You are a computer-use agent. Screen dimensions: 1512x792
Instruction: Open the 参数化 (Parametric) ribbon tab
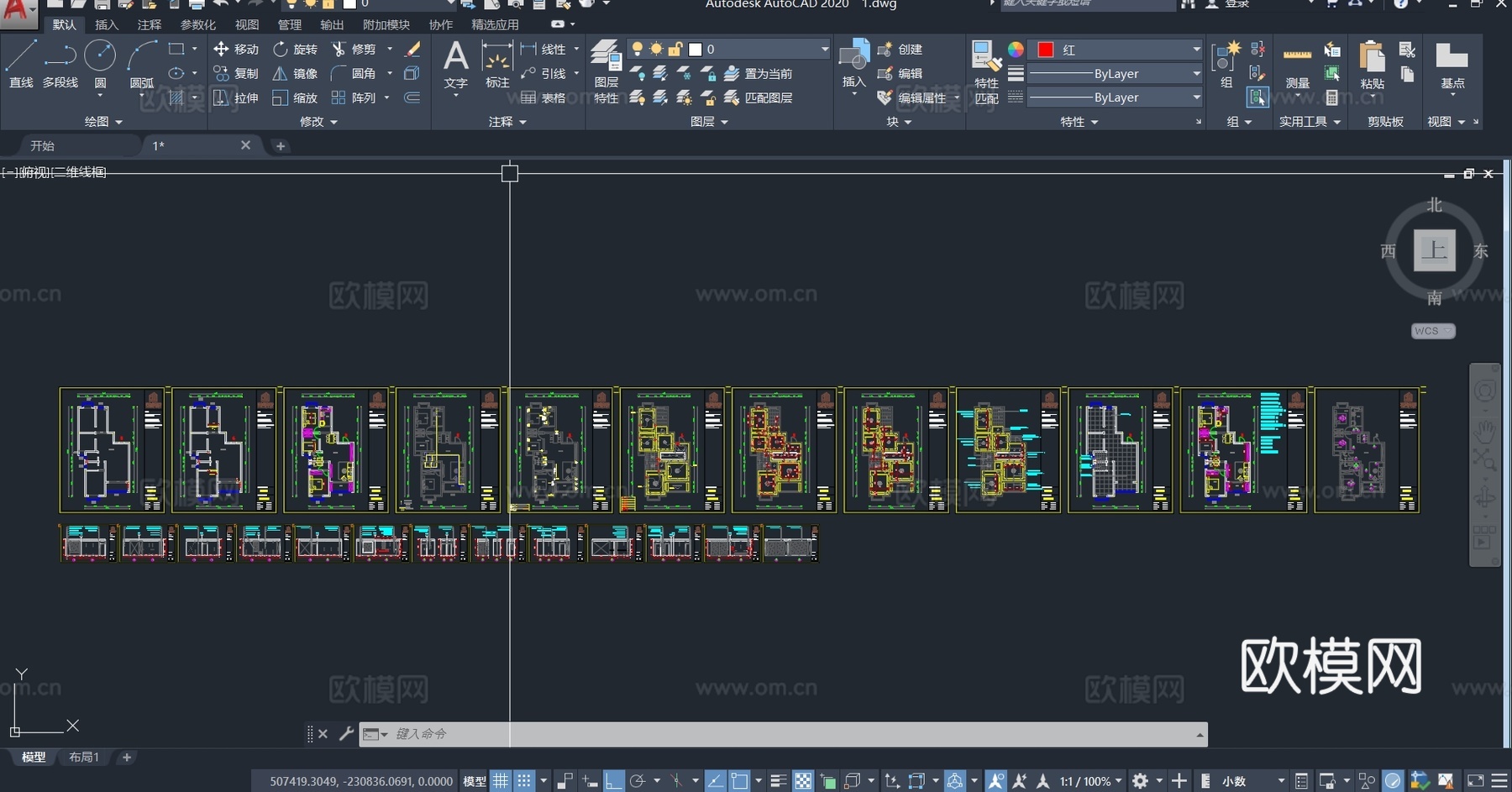coord(198,24)
